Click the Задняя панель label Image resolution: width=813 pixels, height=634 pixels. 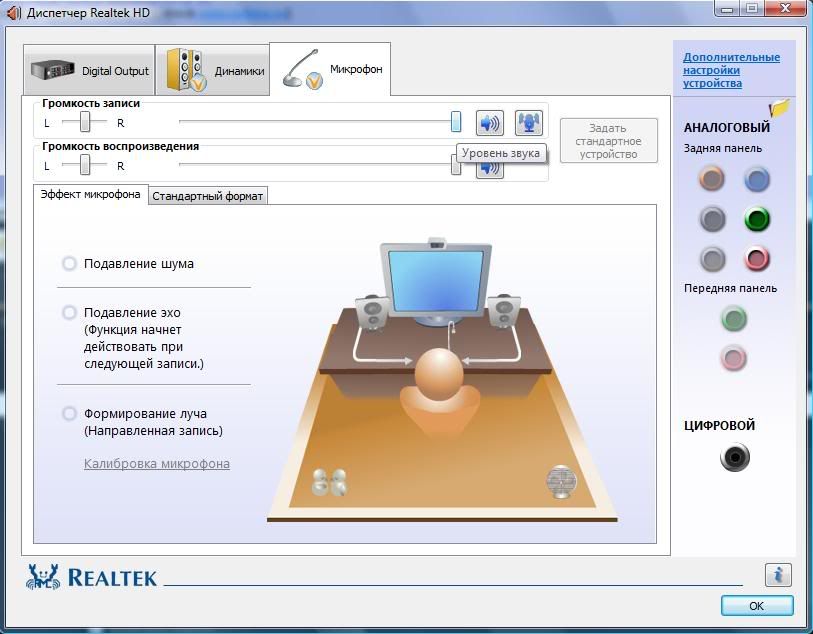coord(723,148)
